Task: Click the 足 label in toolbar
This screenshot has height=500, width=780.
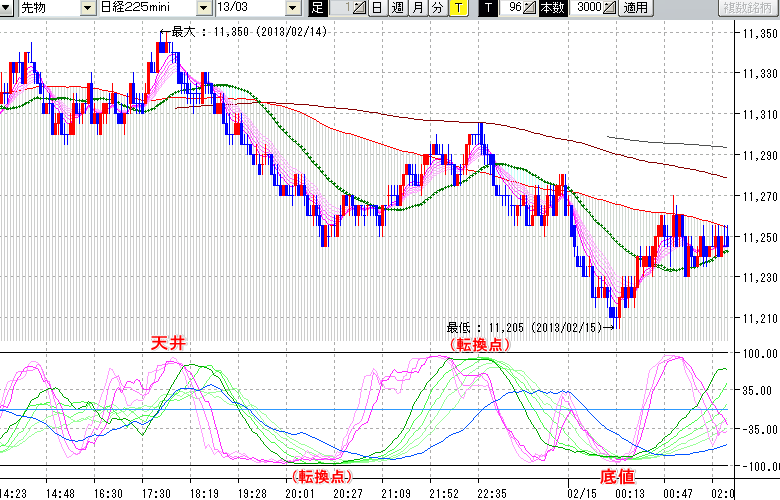Action: pyautogui.click(x=317, y=8)
